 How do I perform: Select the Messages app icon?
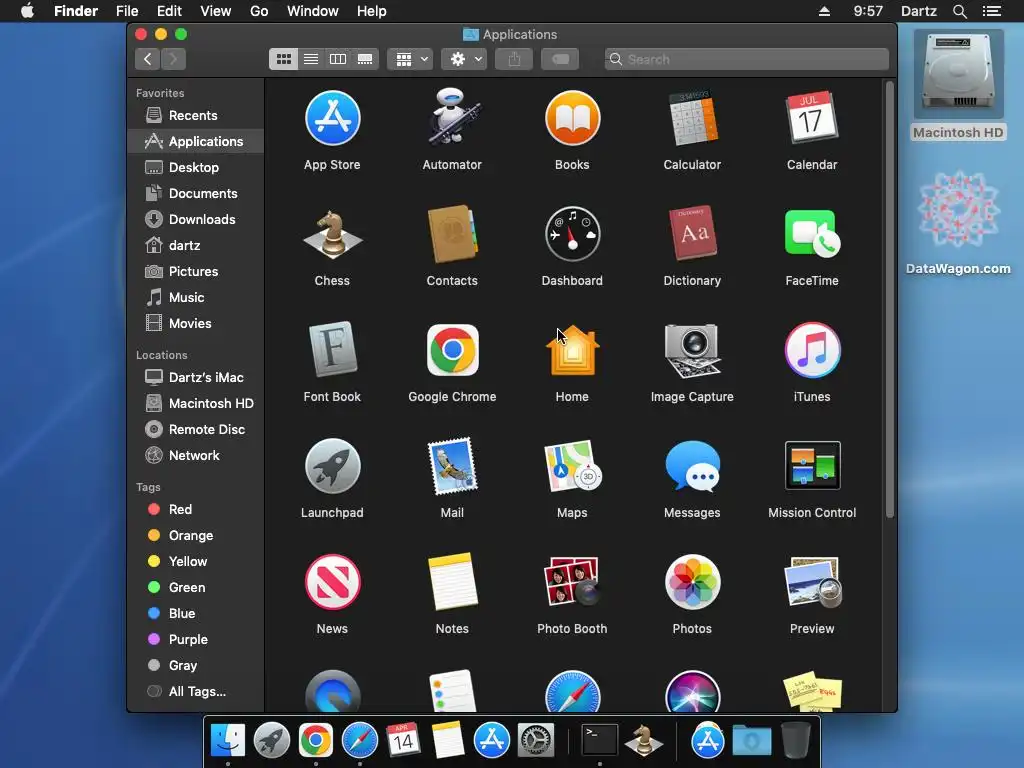pyautogui.click(x=692, y=466)
